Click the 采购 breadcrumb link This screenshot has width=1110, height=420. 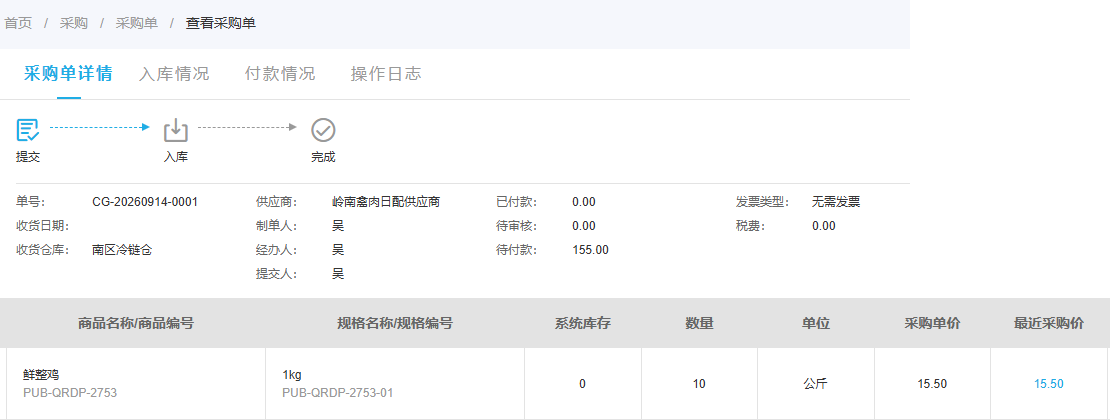coord(74,23)
